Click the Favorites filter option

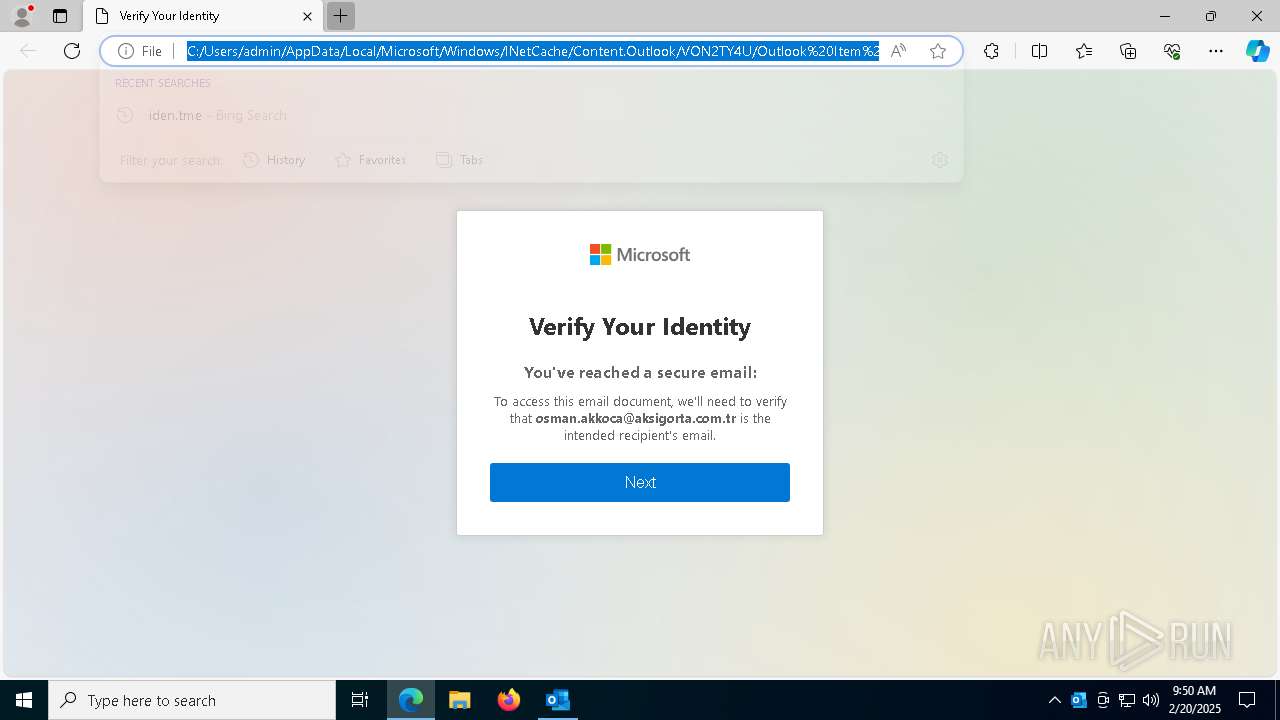click(x=370, y=160)
